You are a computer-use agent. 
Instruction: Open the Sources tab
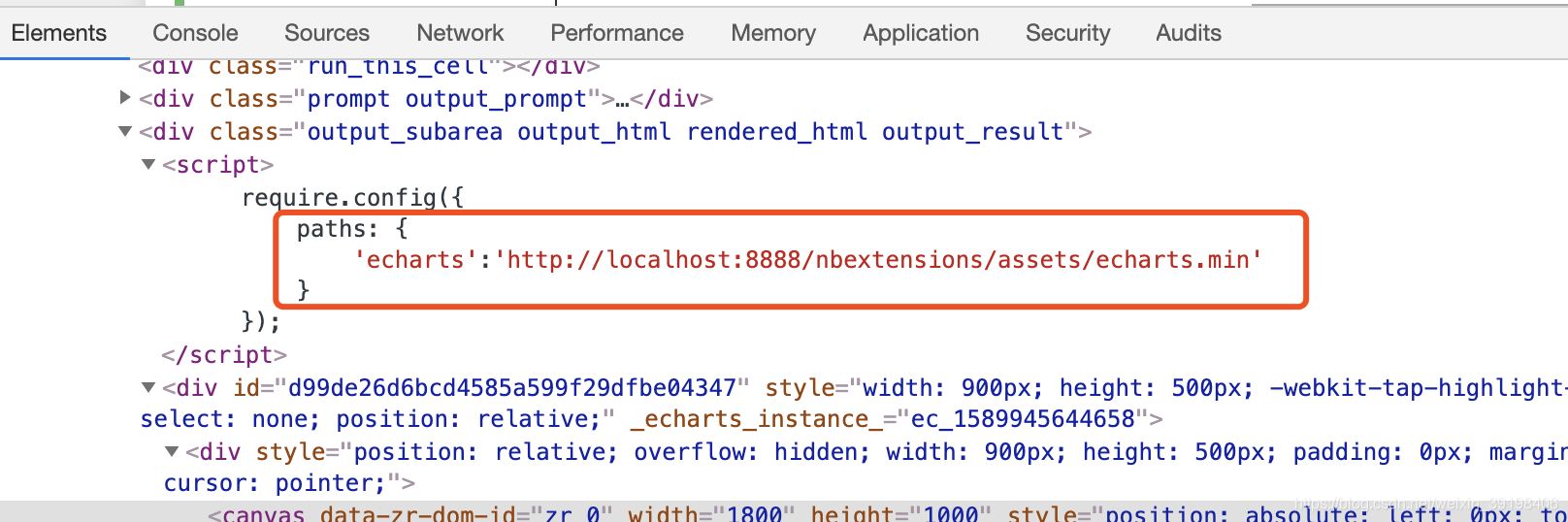click(327, 33)
